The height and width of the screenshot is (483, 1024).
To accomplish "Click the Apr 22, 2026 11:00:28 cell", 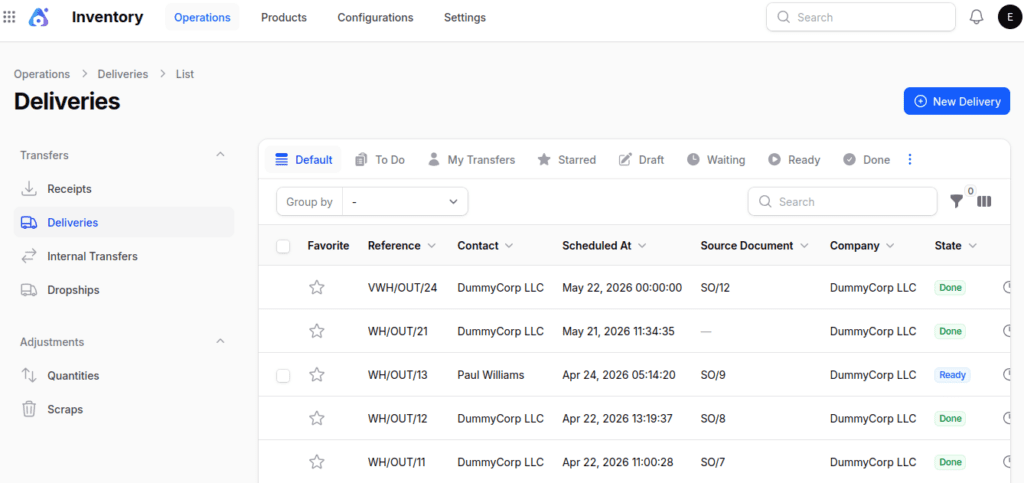I will click(x=618, y=462).
